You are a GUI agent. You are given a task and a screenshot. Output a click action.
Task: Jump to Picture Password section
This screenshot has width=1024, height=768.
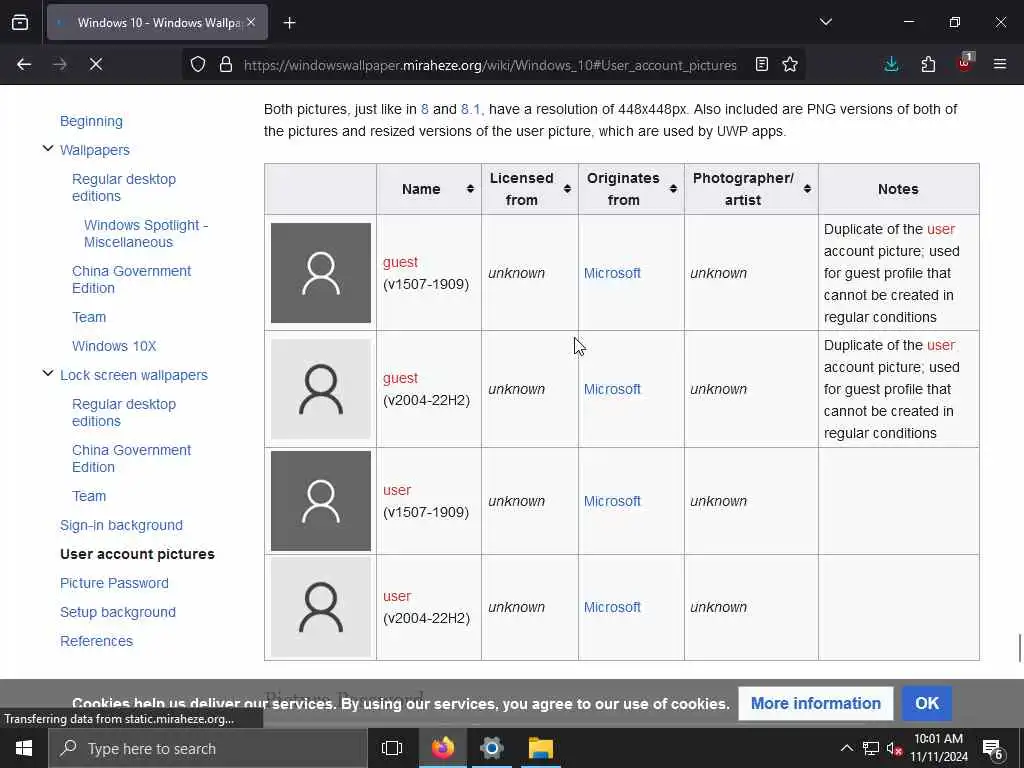pos(114,583)
